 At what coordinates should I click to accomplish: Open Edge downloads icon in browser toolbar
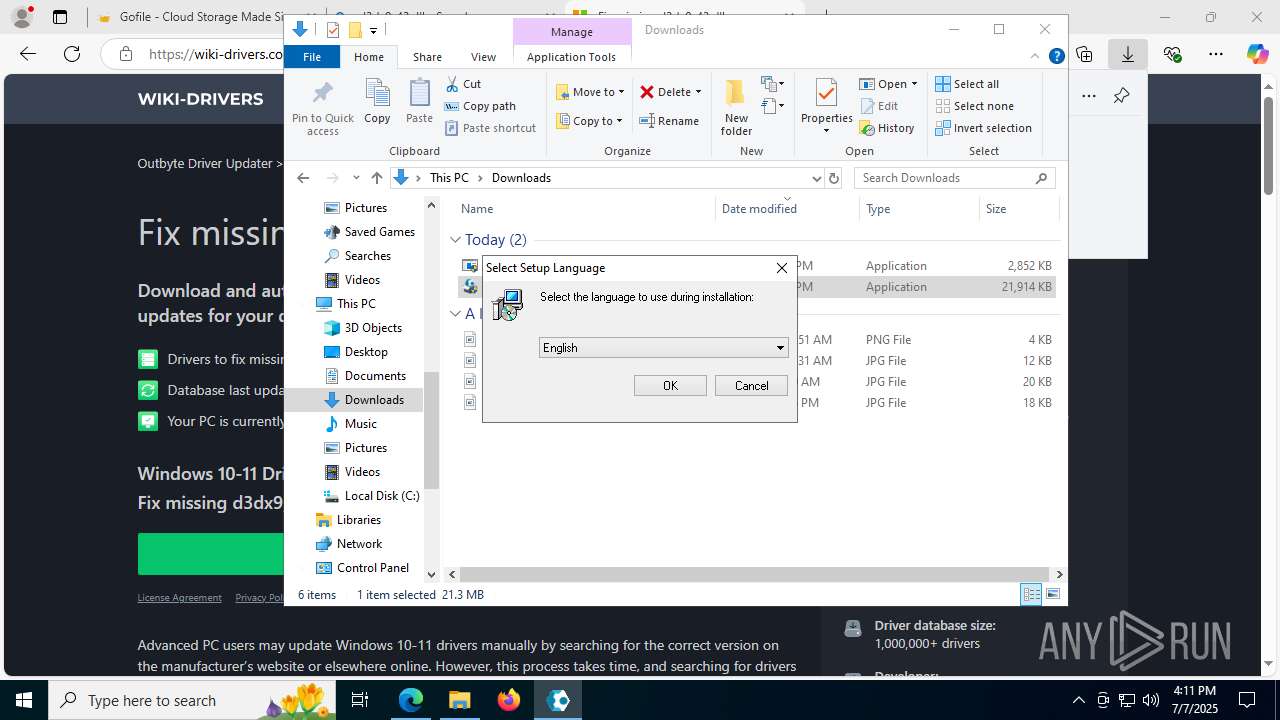click(x=1128, y=54)
